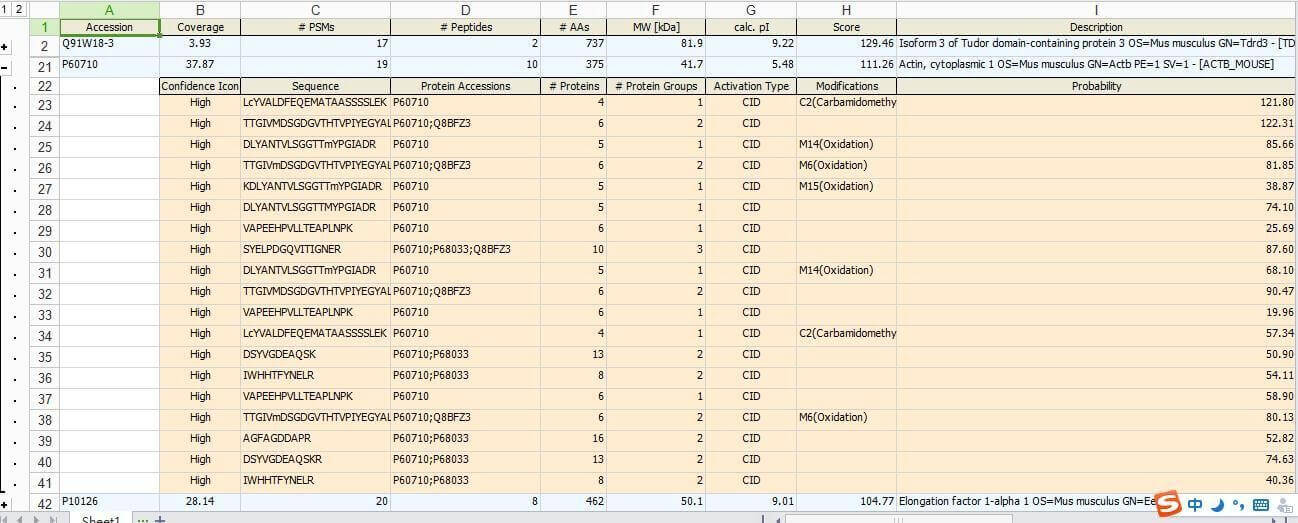Click the Sogou input method S icon
This screenshot has width=1298, height=523.
1168,505
